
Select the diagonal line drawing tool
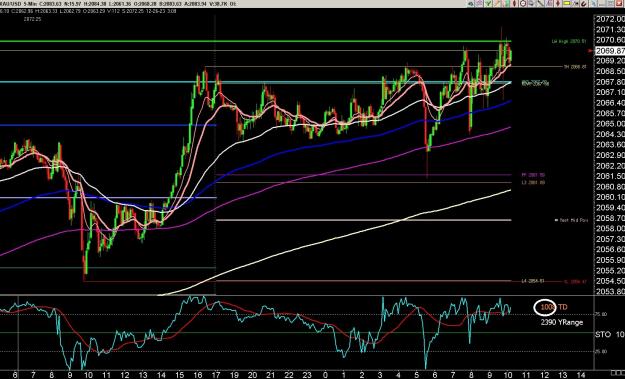tap(540, 4)
